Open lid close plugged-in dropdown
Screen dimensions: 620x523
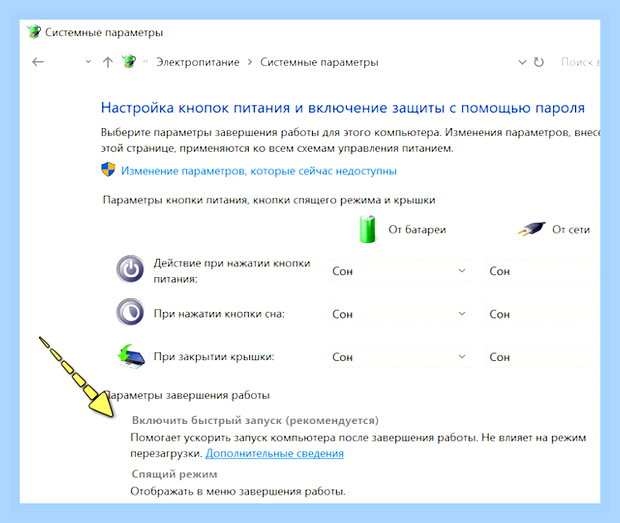543,357
